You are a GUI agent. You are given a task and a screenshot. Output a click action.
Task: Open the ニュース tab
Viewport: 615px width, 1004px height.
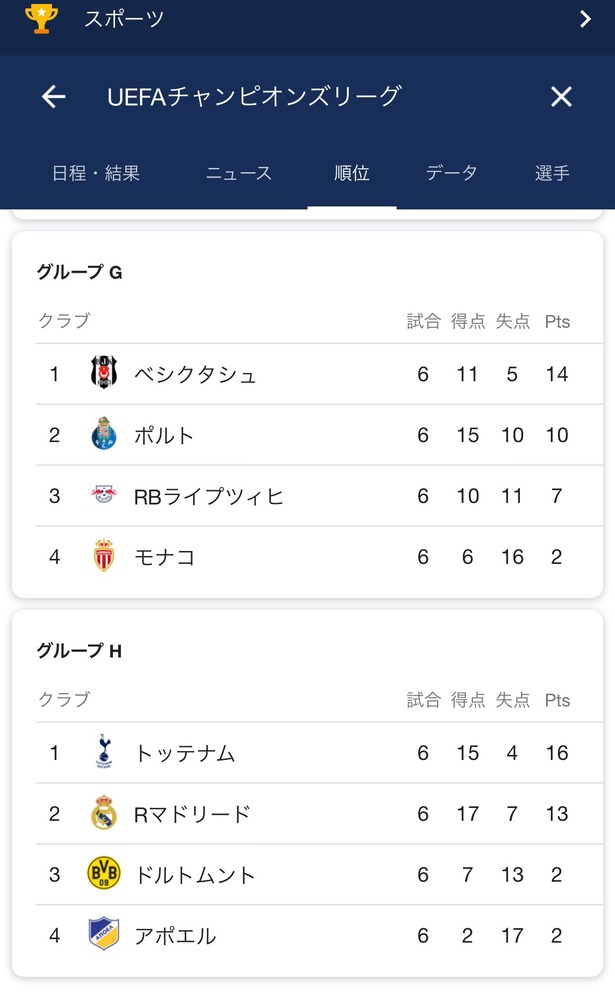pos(238,173)
